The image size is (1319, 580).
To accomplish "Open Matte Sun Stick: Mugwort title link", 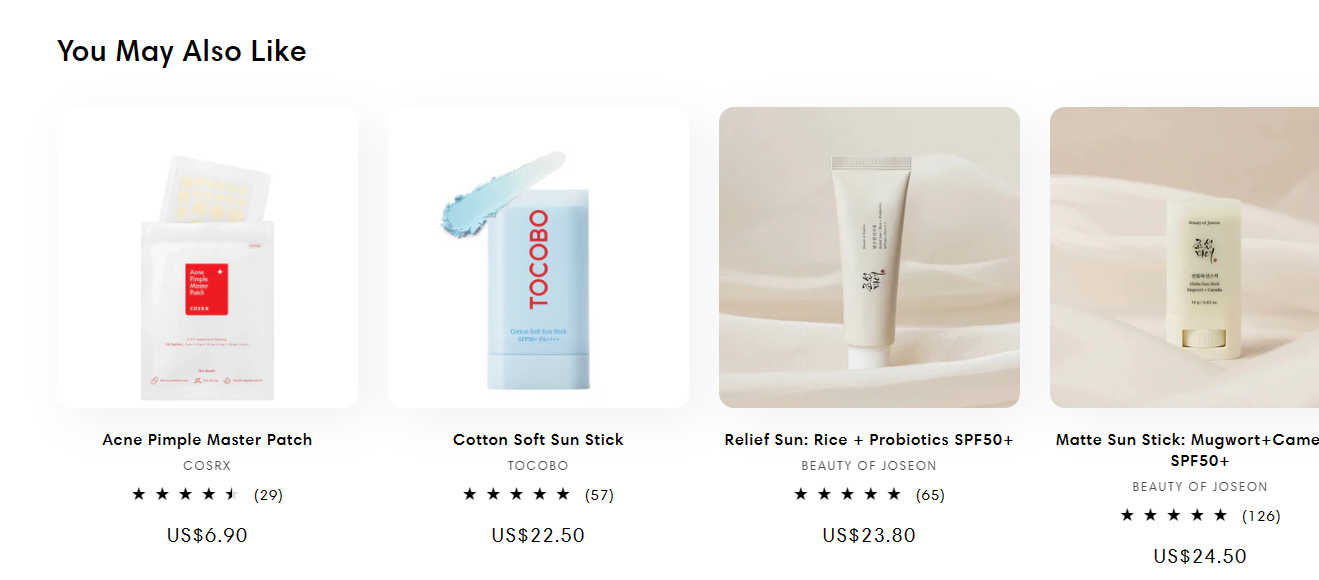I will [1188, 450].
